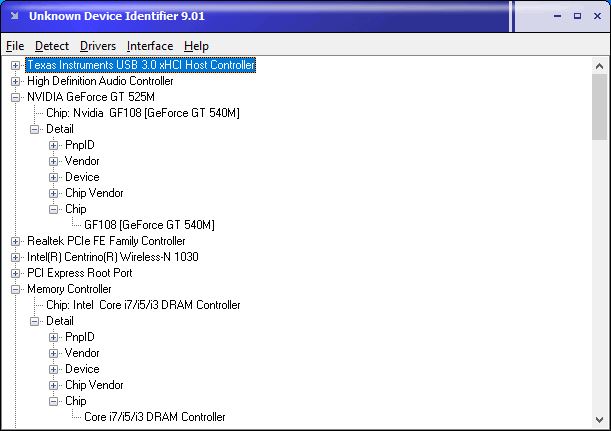Open the Detect menu

coord(52,46)
